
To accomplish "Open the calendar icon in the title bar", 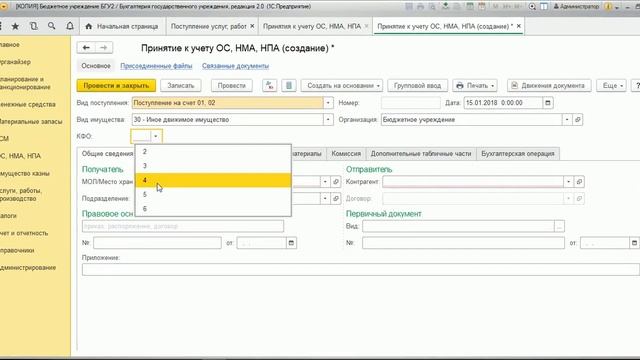I will coord(482,7).
